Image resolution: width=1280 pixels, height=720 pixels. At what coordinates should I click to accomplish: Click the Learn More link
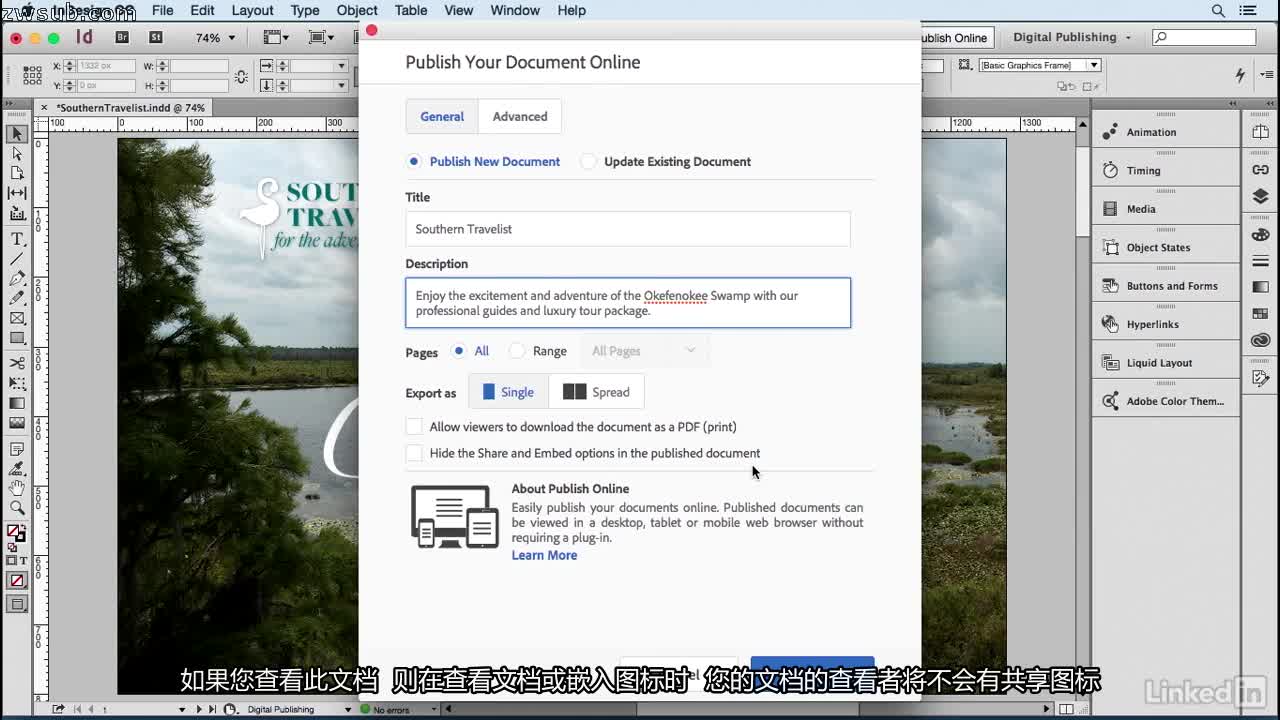pyautogui.click(x=544, y=555)
